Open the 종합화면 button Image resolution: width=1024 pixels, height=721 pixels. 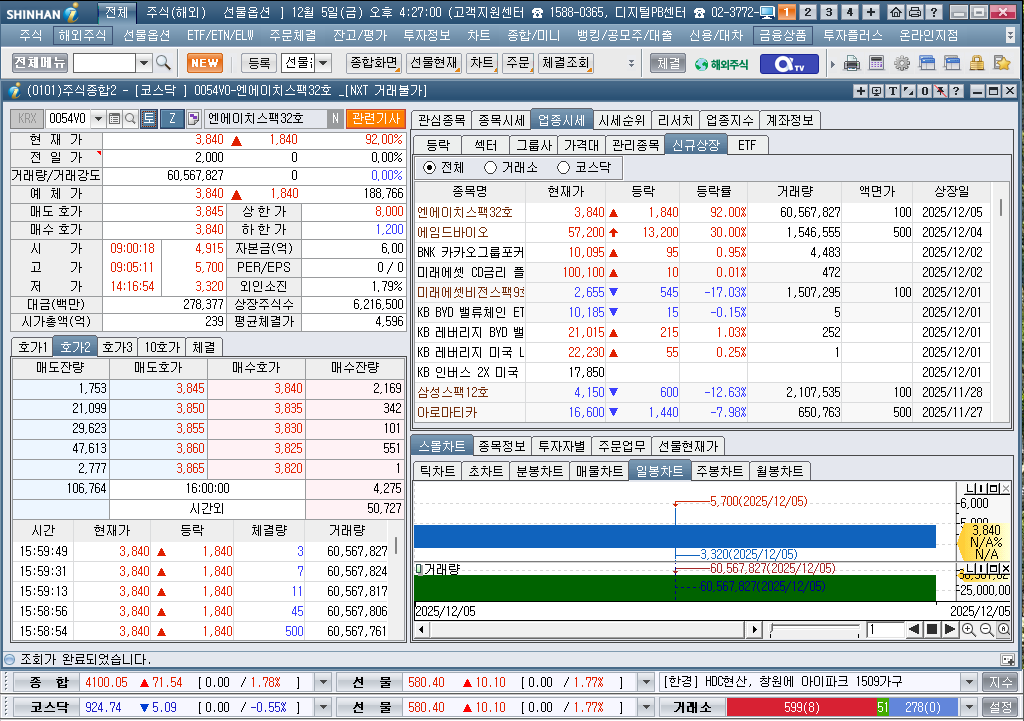[374, 63]
